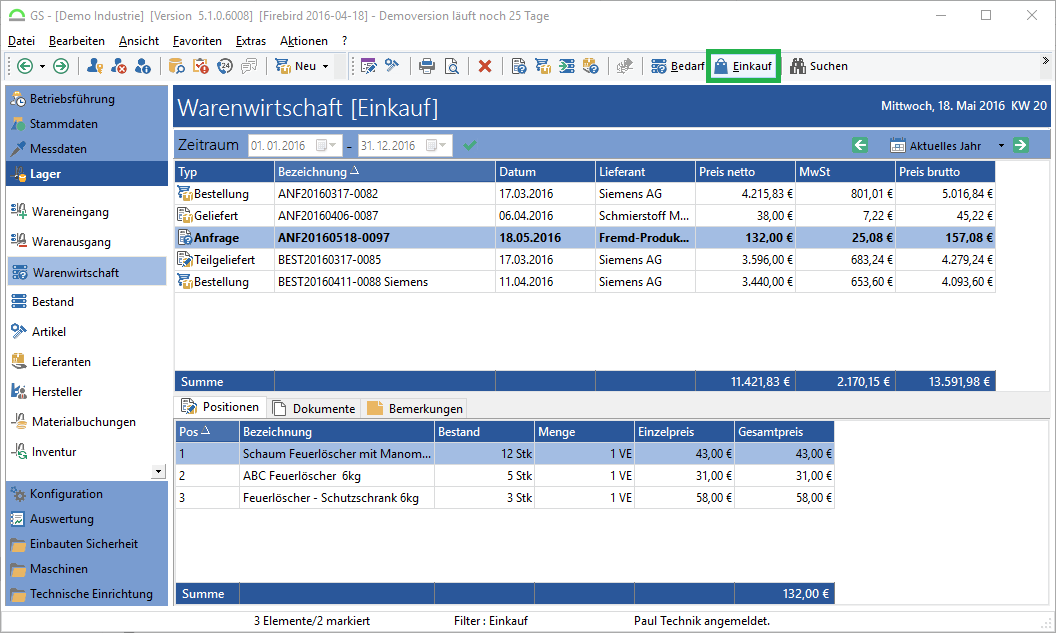Open the Einbauten Sicherheit folder

86,544
